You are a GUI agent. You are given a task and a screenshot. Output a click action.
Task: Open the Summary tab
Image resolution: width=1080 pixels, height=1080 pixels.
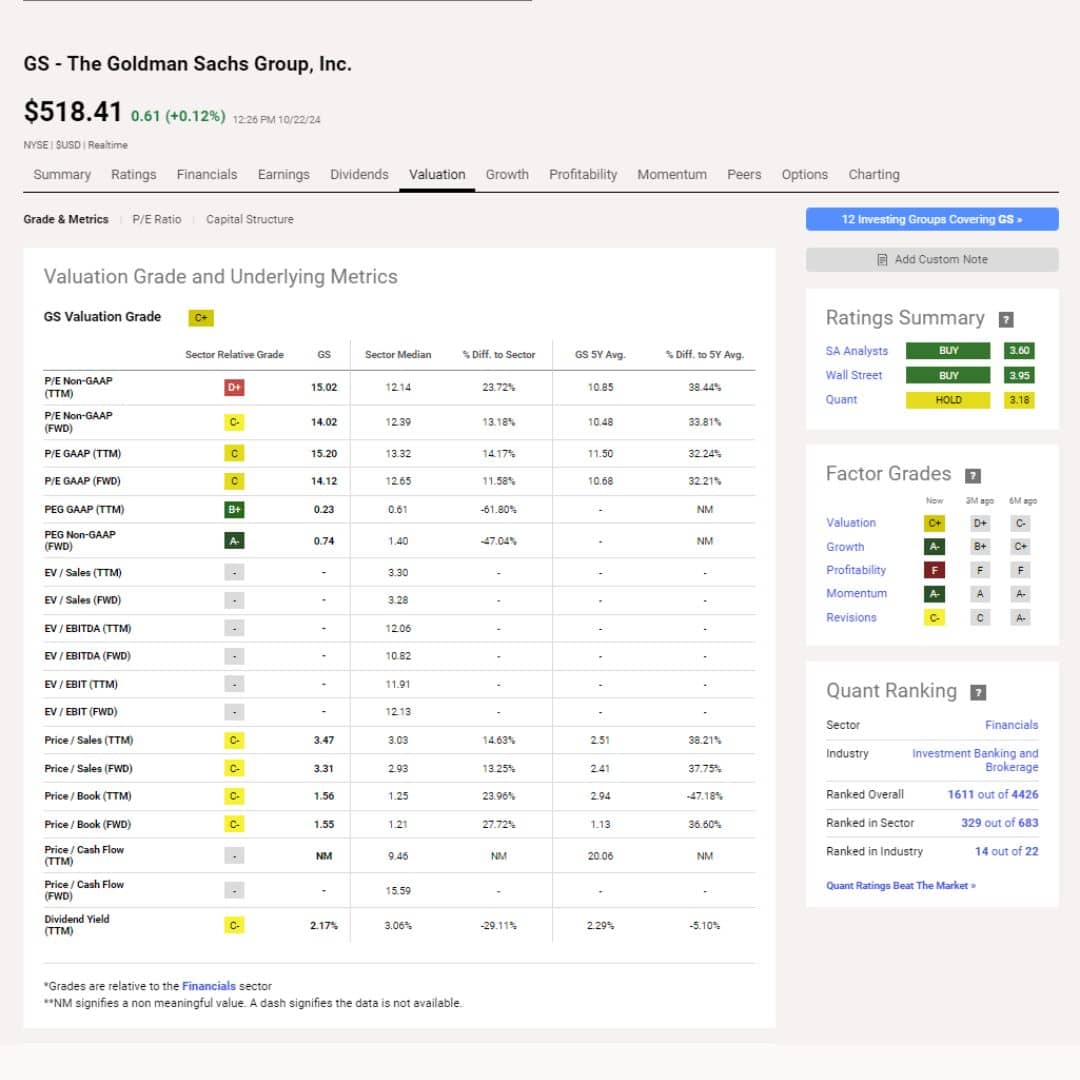point(62,175)
